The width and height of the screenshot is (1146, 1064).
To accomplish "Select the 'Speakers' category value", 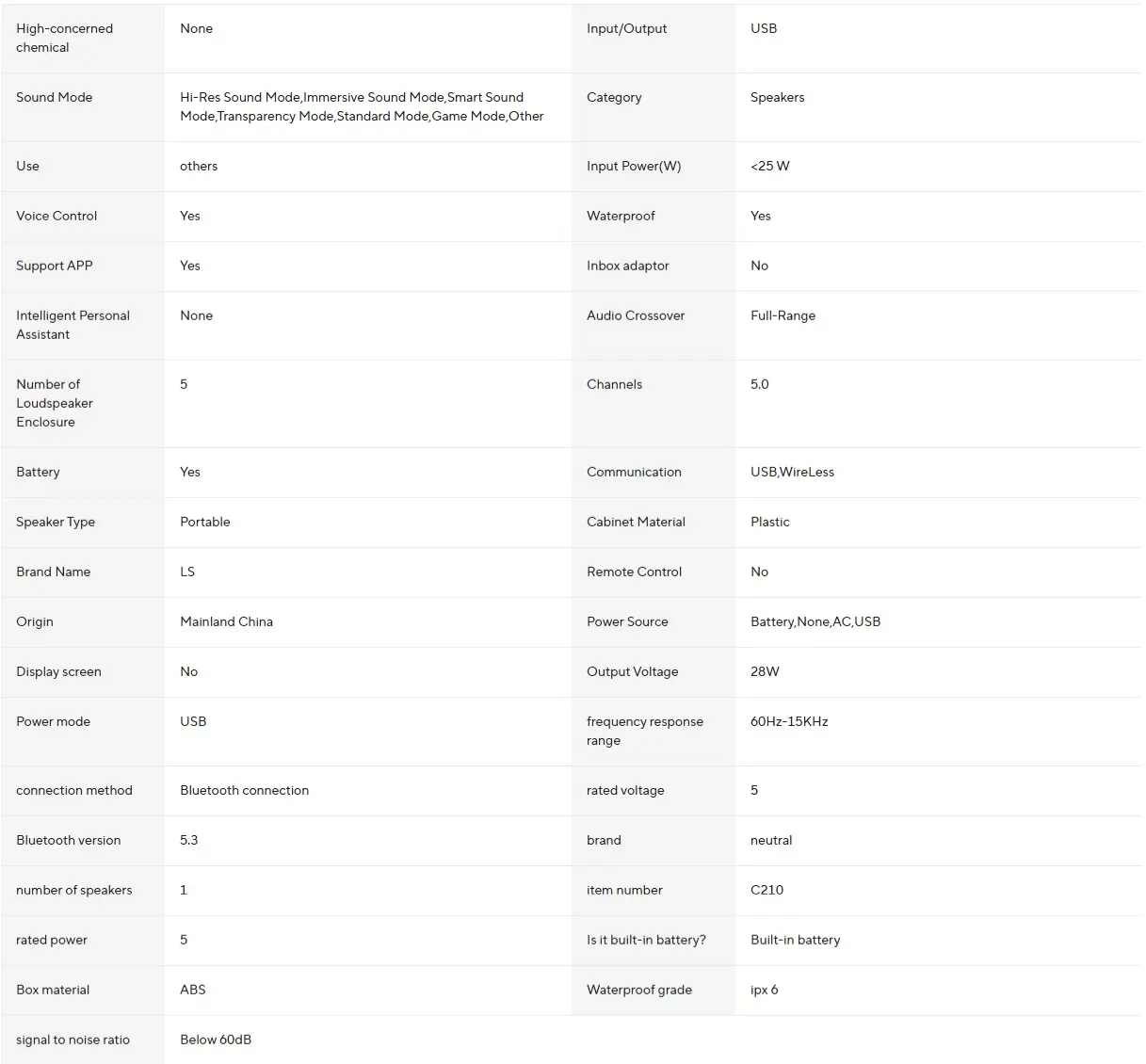I will pos(777,97).
